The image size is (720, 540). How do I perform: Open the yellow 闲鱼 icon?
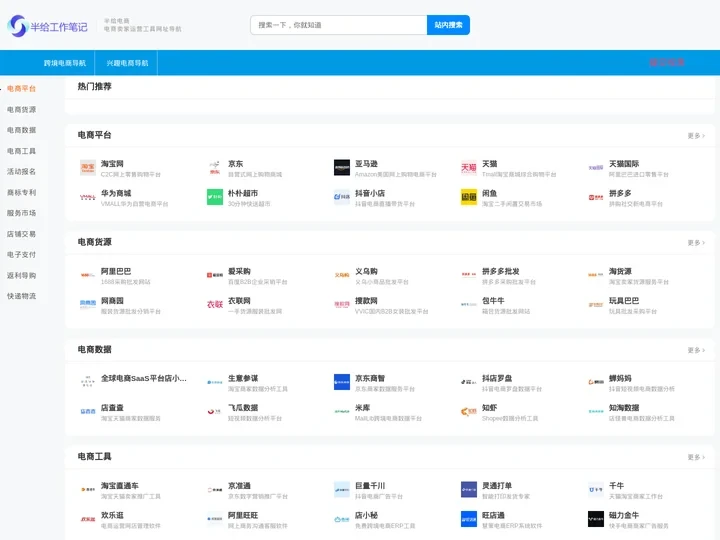point(469,197)
